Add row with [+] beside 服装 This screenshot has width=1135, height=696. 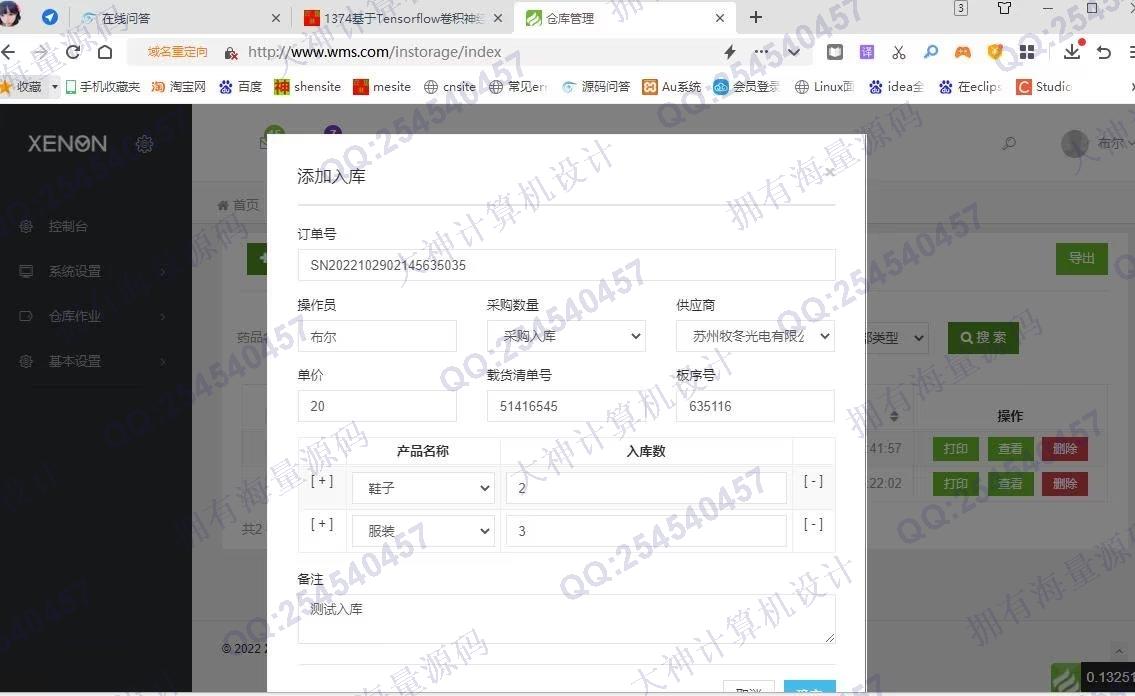click(x=322, y=524)
